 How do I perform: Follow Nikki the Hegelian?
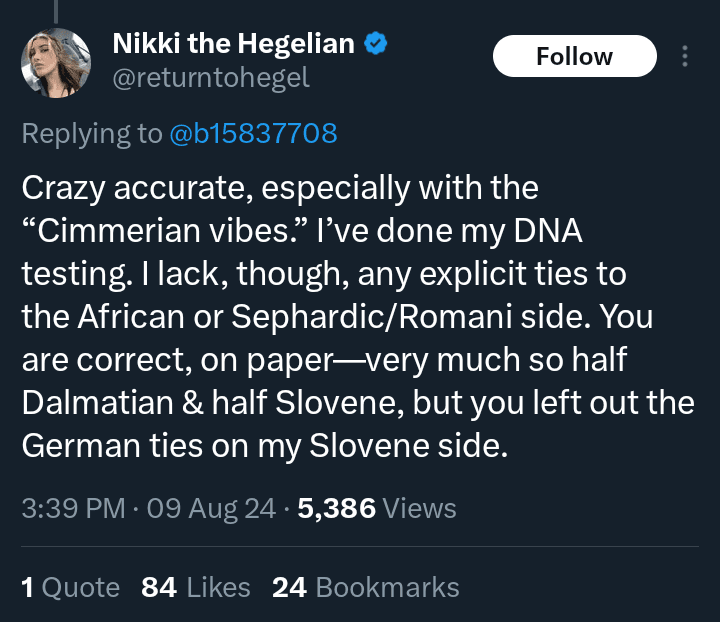click(x=574, y=56)
